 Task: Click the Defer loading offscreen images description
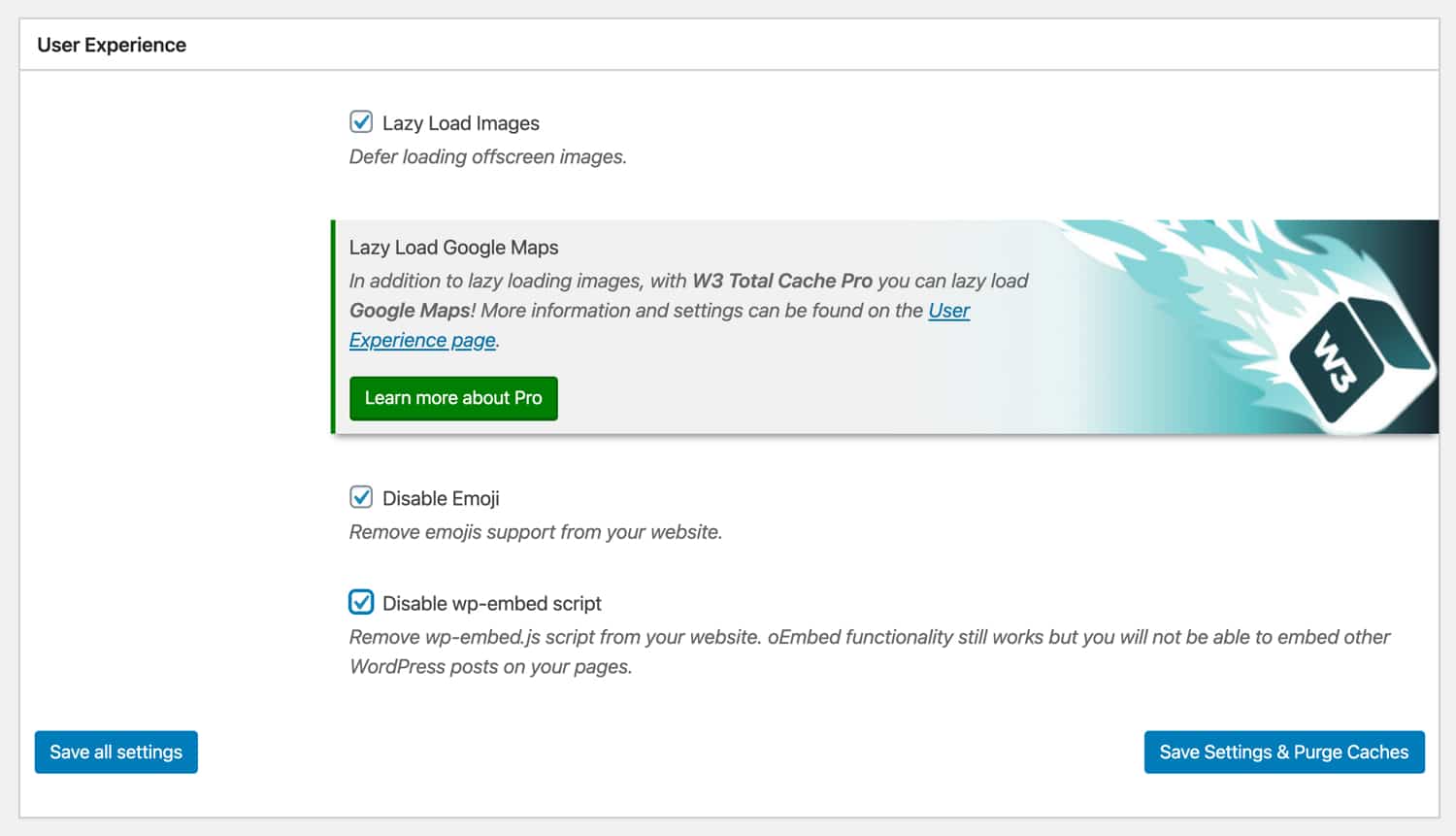tap(487, 156)
